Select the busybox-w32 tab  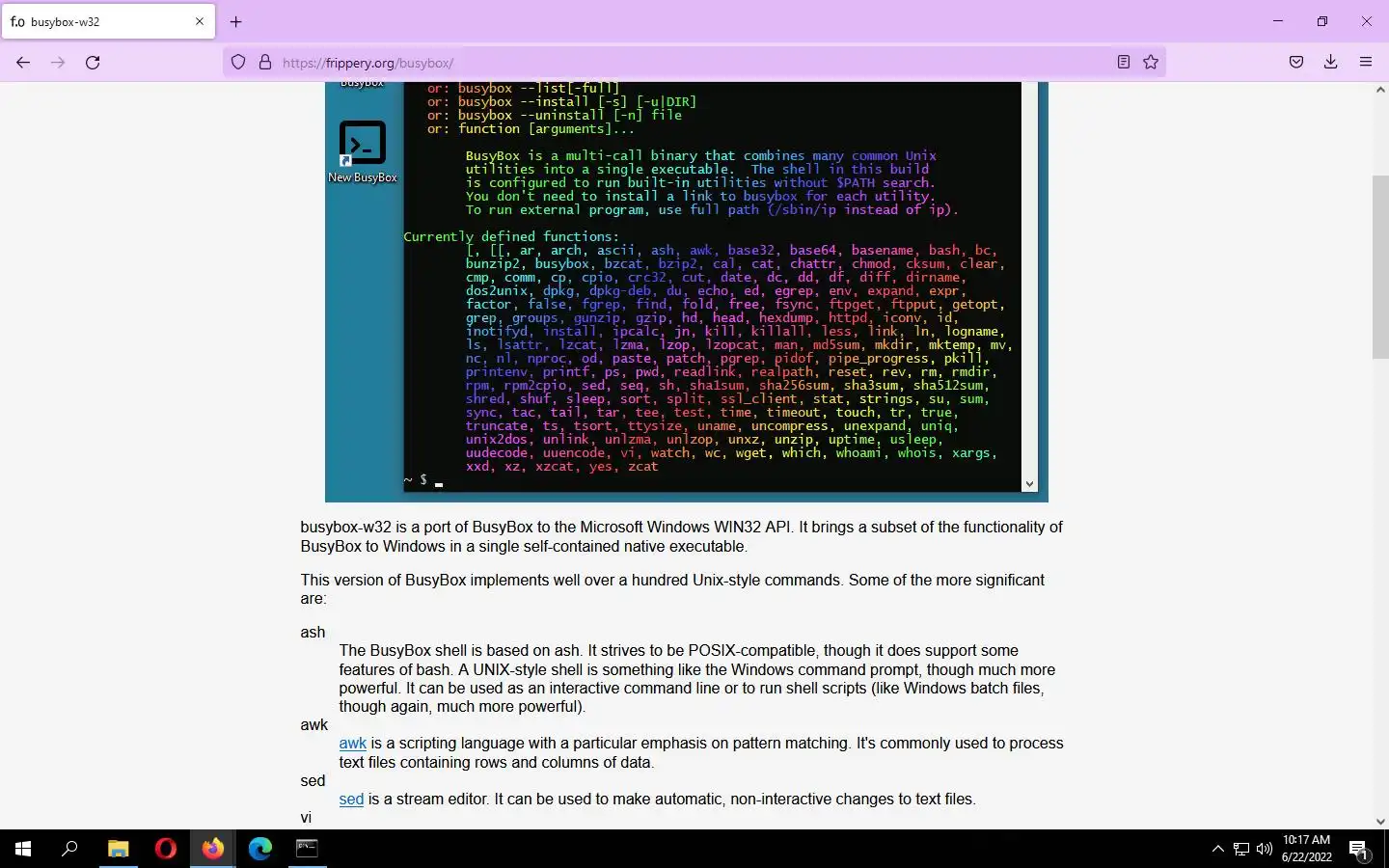coord(108,21)
